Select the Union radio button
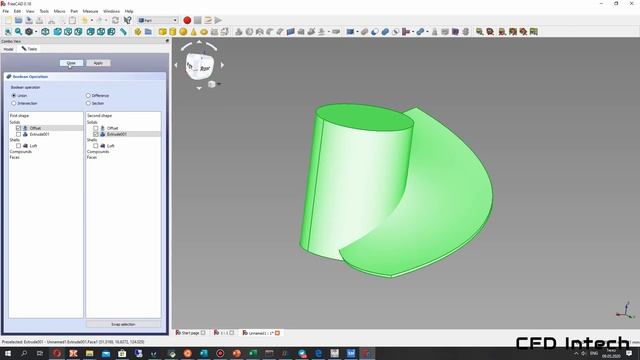Screen dimensions: 640x360 click(14, 96)
